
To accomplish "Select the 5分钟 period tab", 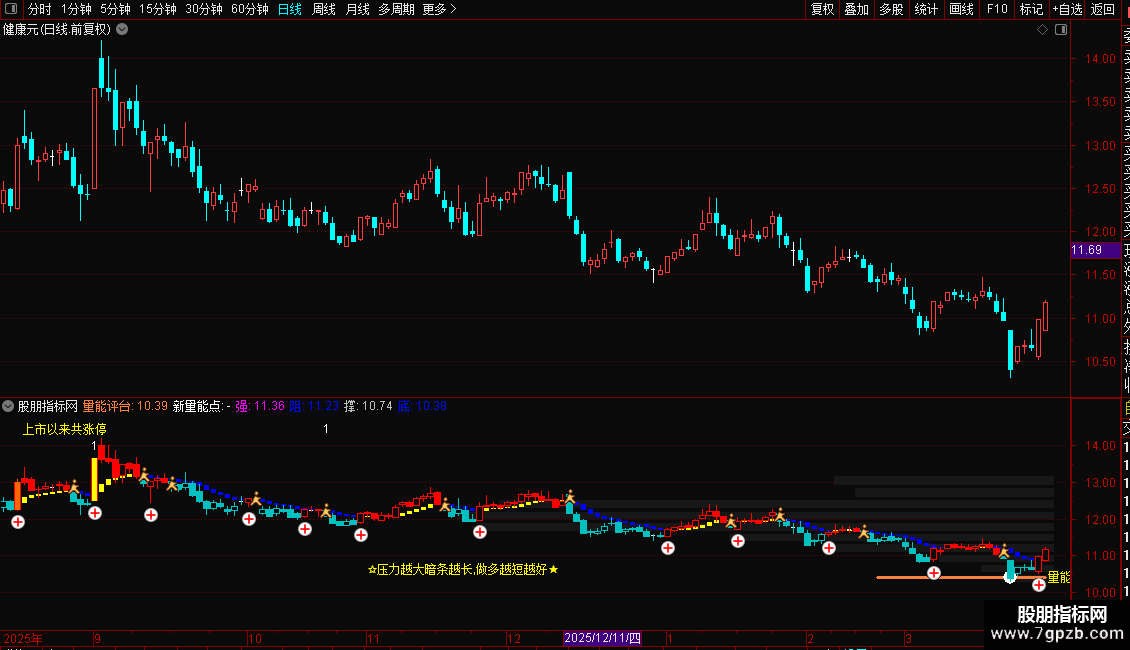I will point(115,9).
